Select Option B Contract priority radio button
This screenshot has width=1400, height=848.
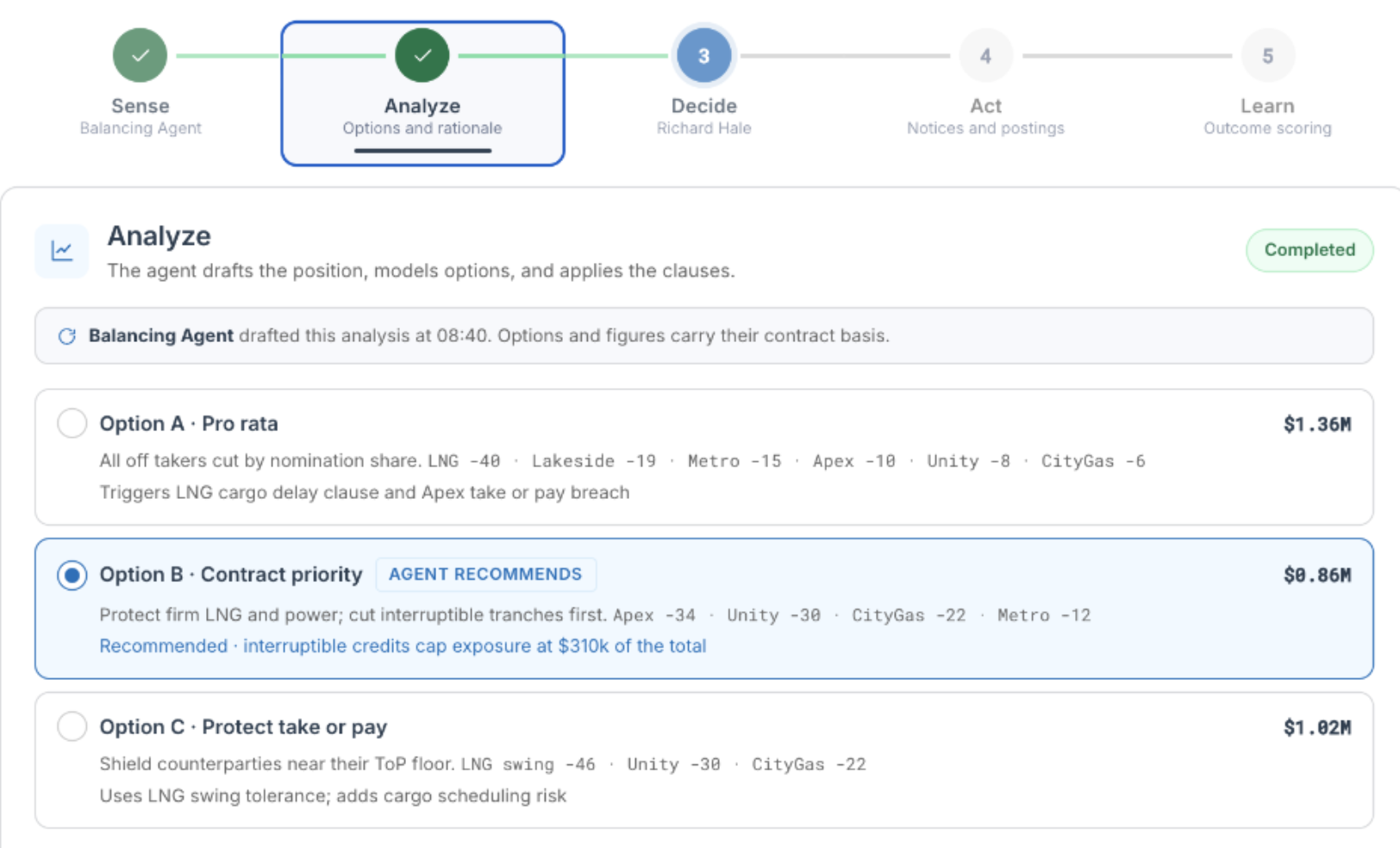click(x=72, y=575)
